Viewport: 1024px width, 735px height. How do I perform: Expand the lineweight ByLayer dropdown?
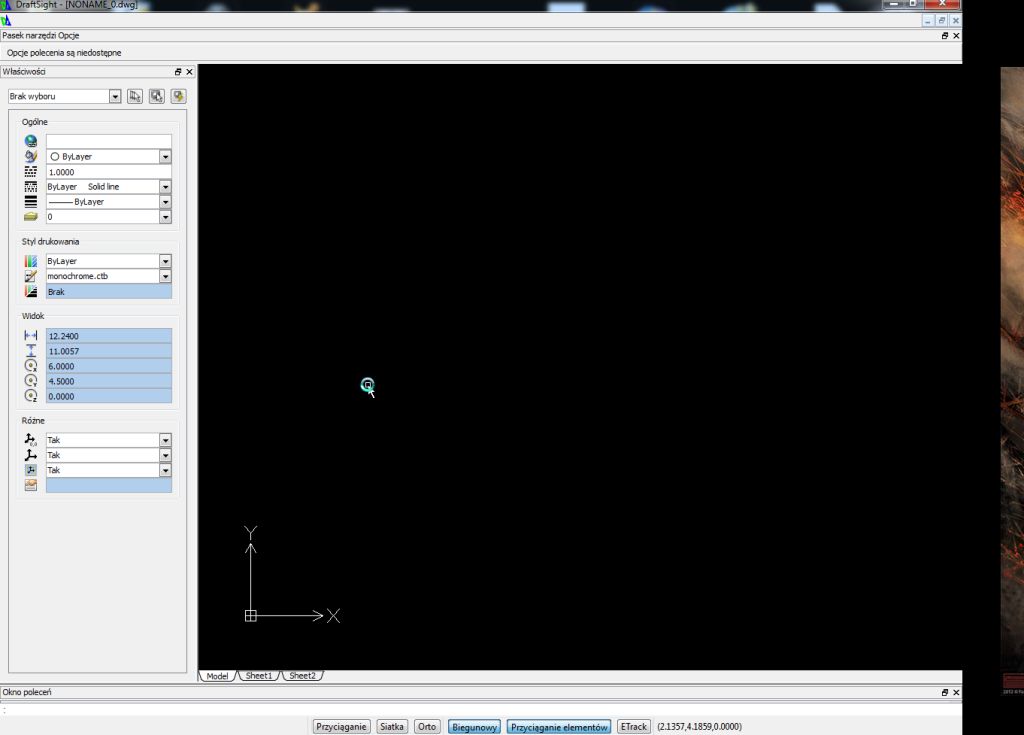point(165,202)
